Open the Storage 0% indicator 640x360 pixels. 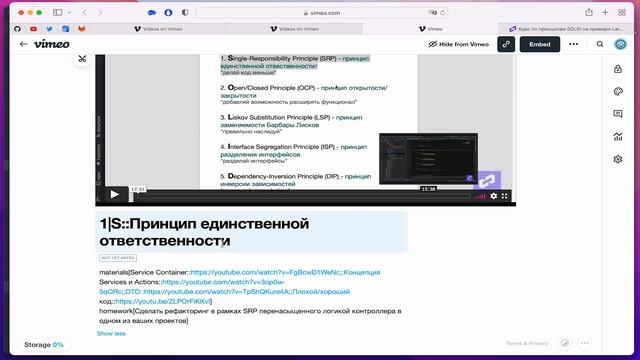pos(44,345)
